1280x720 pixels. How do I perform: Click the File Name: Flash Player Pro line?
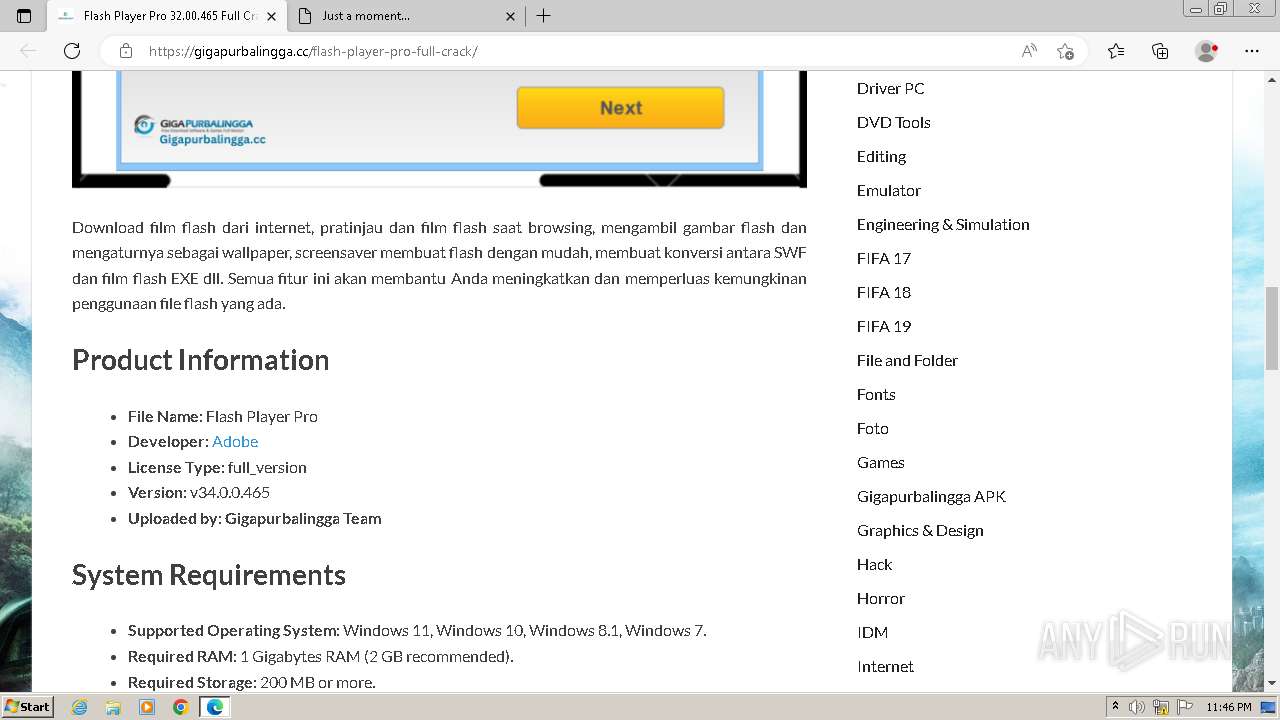[x=222, y=416]
